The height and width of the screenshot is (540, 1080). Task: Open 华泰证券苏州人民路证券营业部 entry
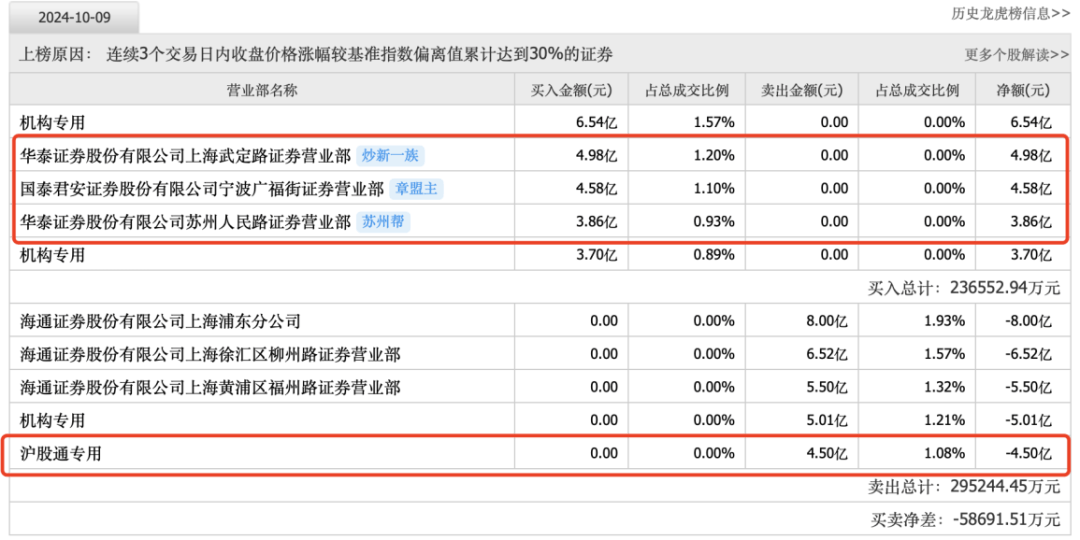coord(185,222)
